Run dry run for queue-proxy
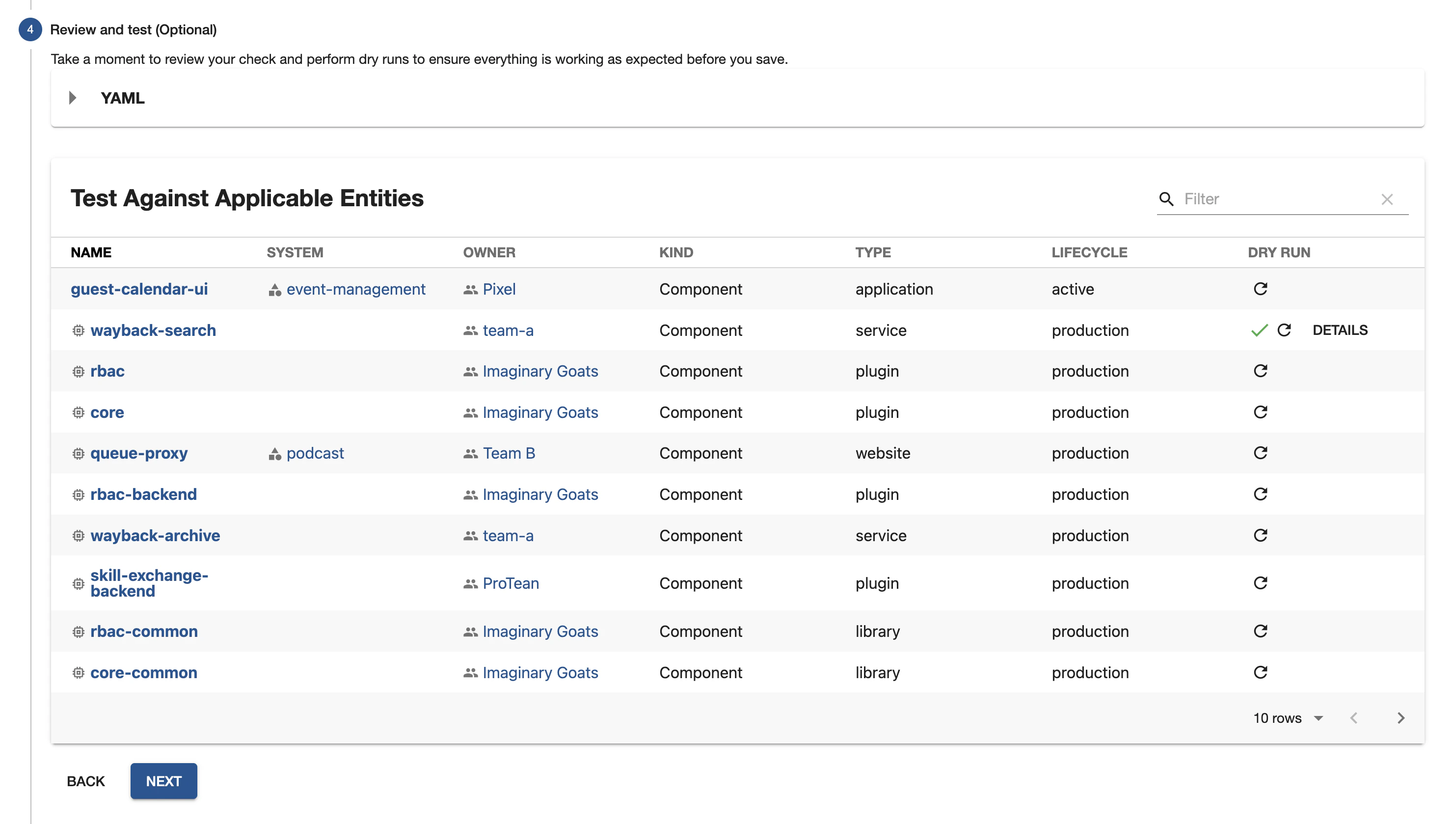1456x824 pixels. pos(1260,453)
